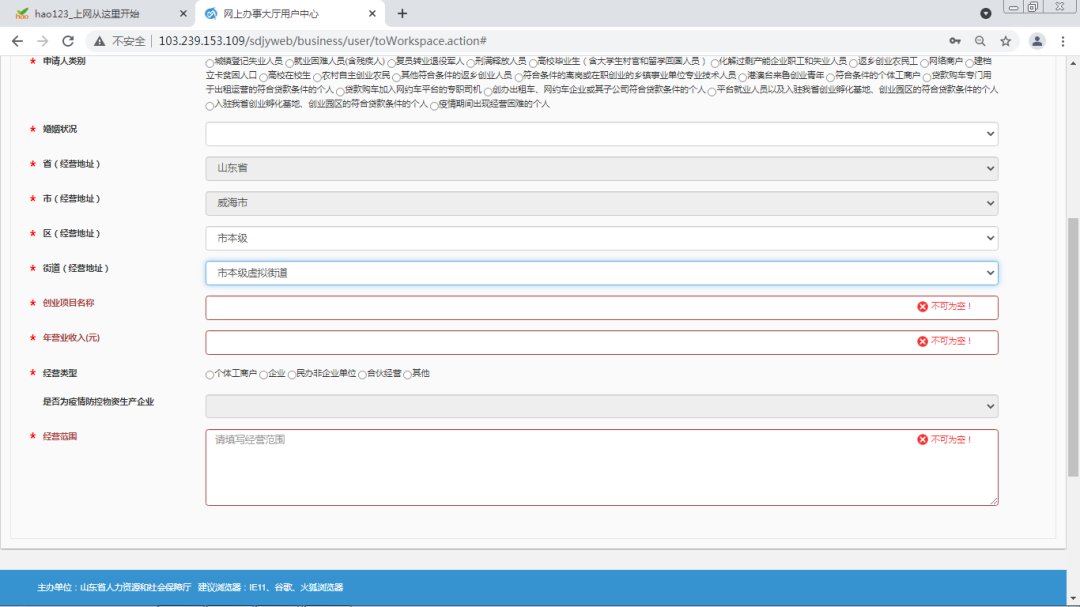
Task: Open Chrome's three-dot menu
Action: click(1063, 41)
